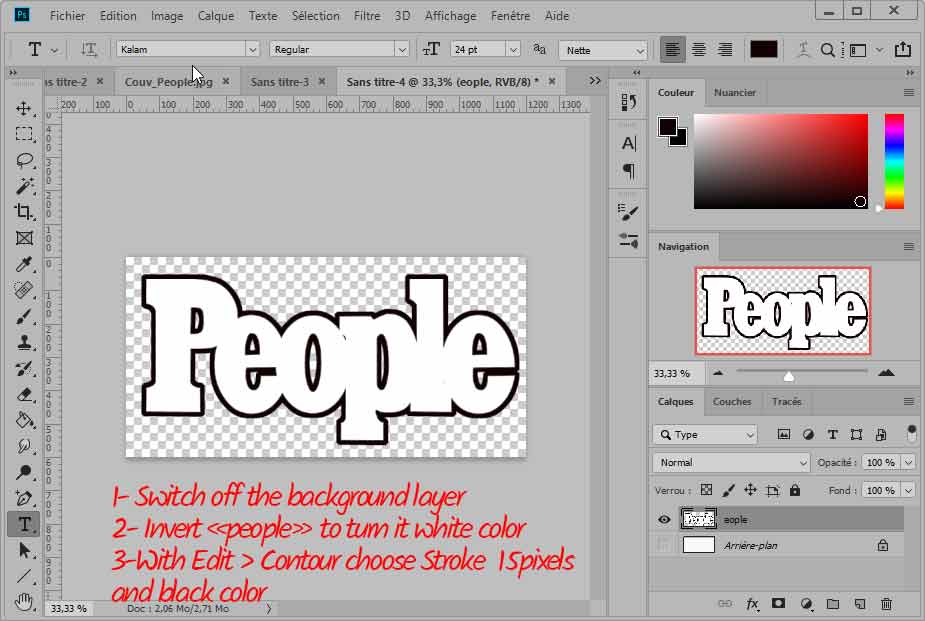Open the Character panel icon
Image resolution: width=925 pixels, height=621 pixels.
[x=628, y=143]
